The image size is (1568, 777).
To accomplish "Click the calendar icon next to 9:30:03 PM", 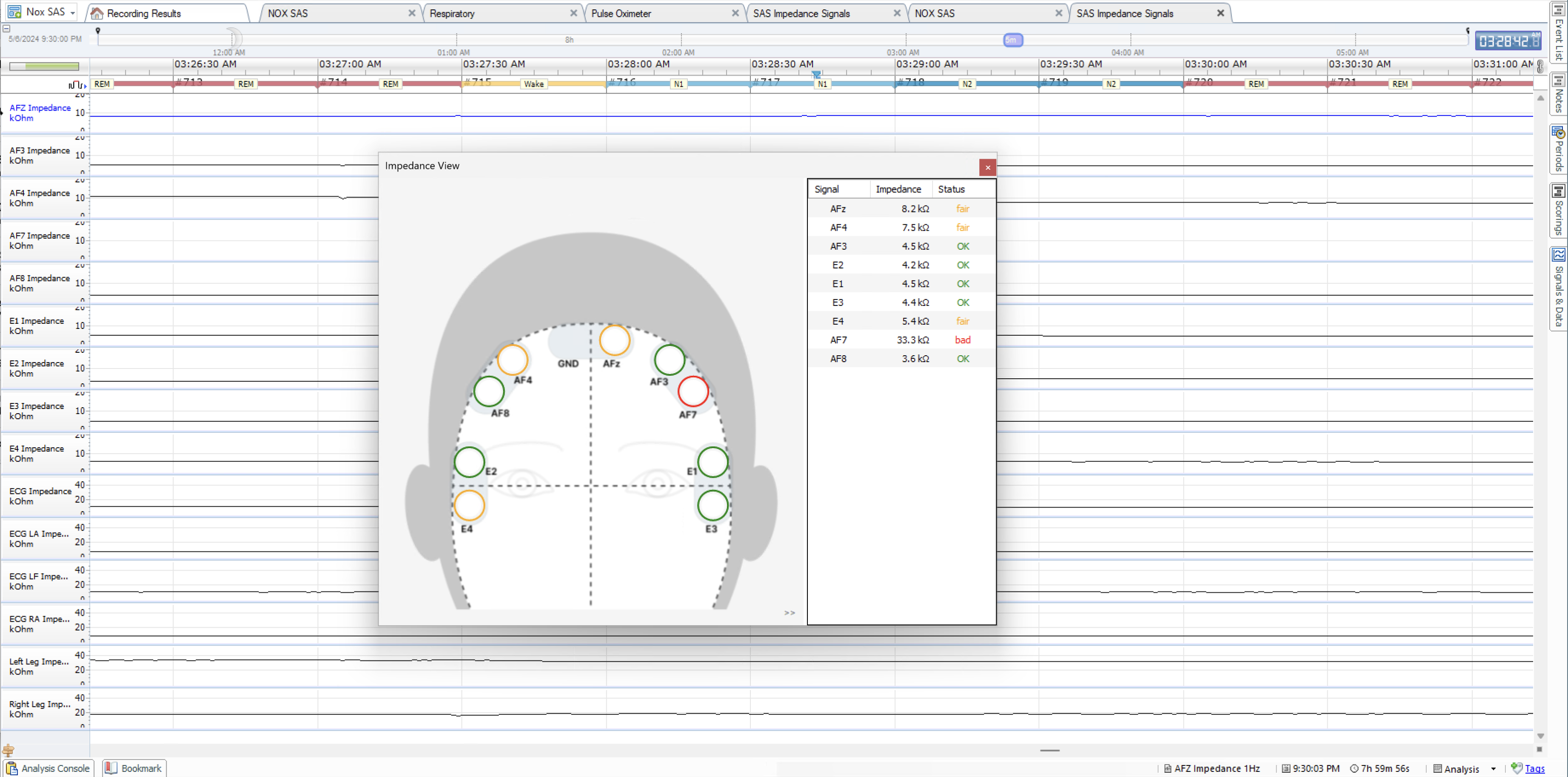I will [1286, 768].
